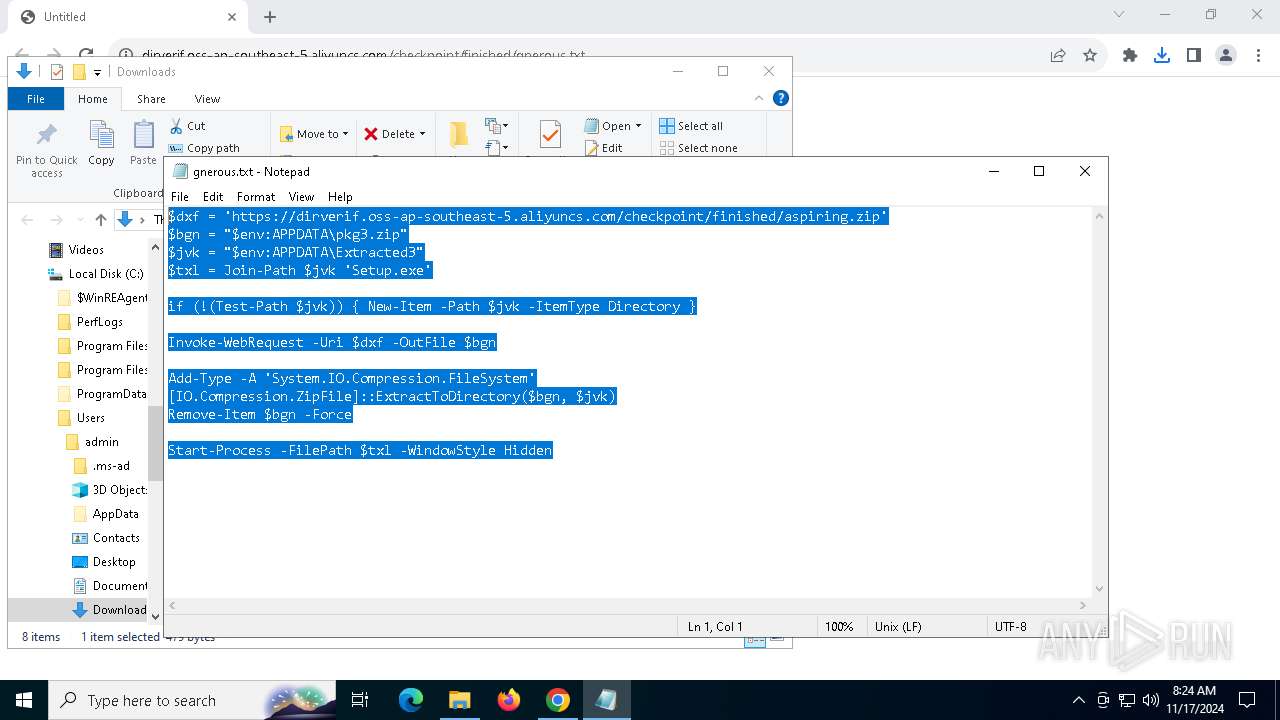Click the Cut scissors in Explorer ribbon
Image resolution: width=1280 pixels, height=720 pixels.
[x=175, y=126]
